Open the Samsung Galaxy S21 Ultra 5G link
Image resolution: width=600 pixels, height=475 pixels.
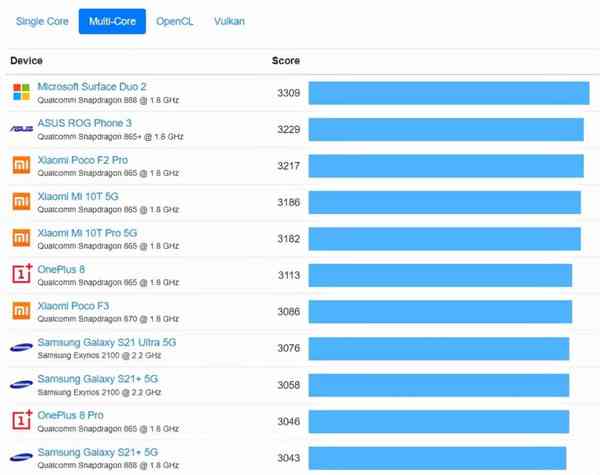(106, 343)
